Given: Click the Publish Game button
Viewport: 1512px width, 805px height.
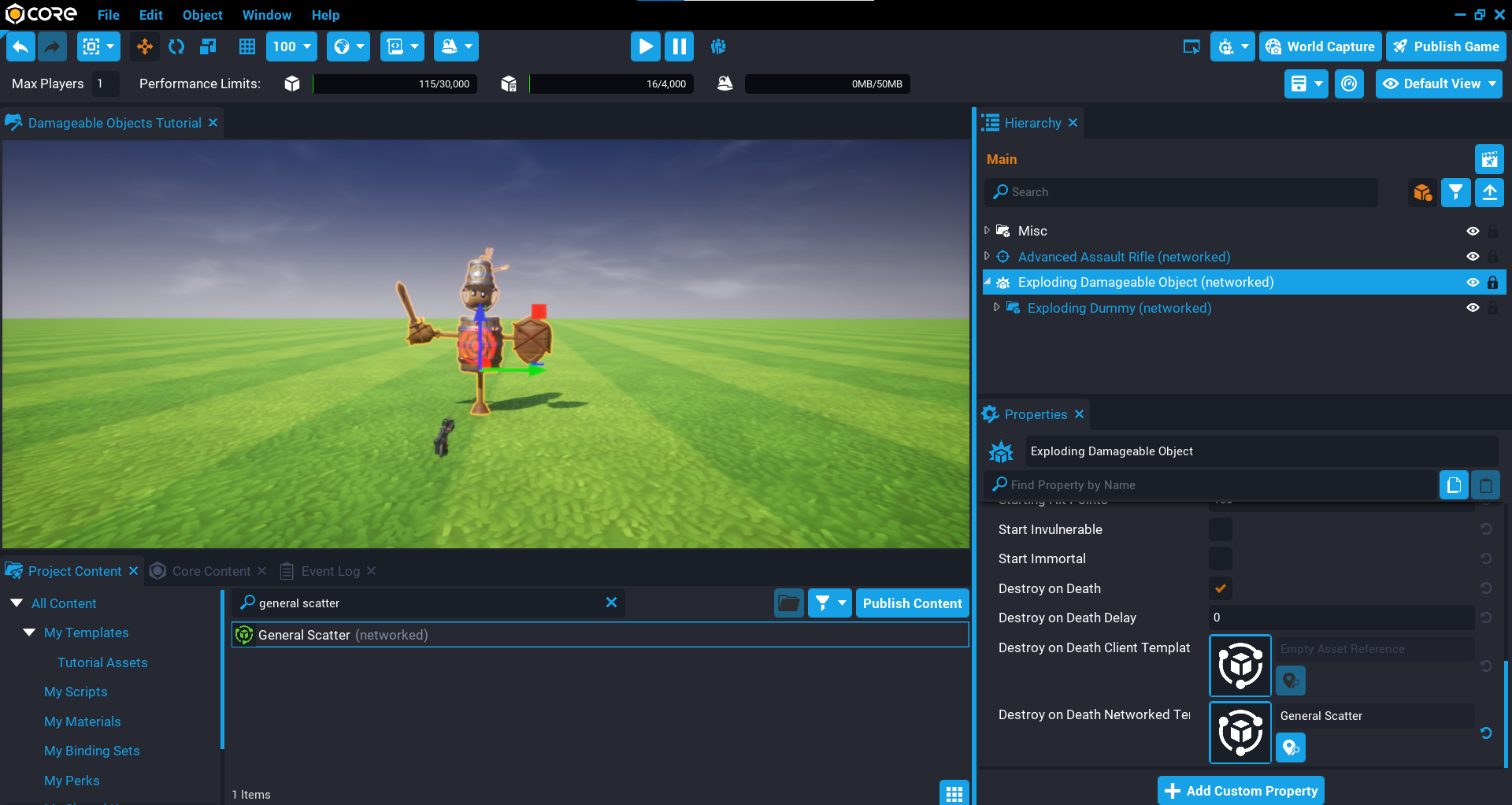Looking at the screenshot, I should (x=1446, y=46).
